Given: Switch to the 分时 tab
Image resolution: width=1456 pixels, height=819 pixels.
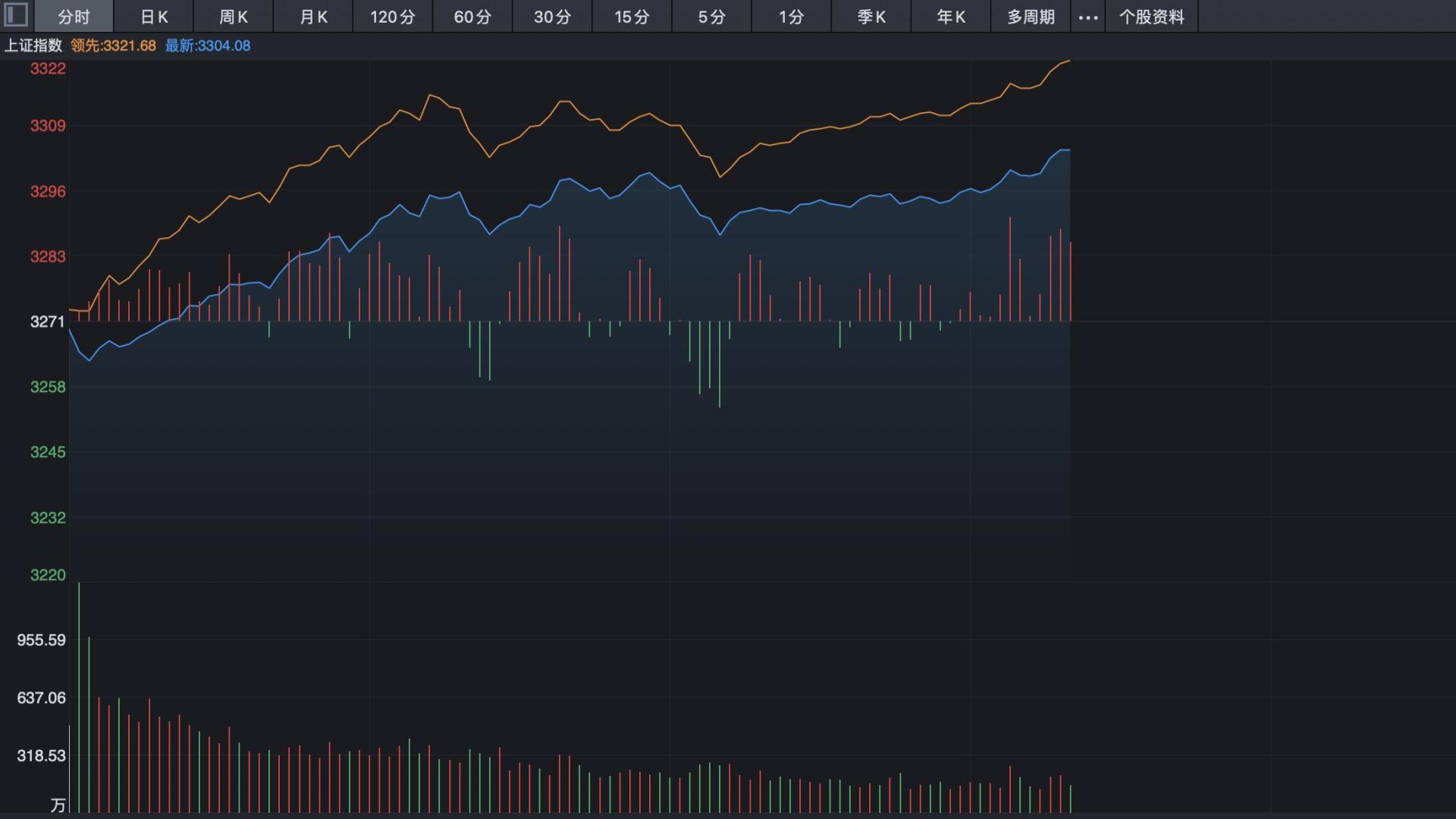Looking at the screenshot, I should point(74,17).
